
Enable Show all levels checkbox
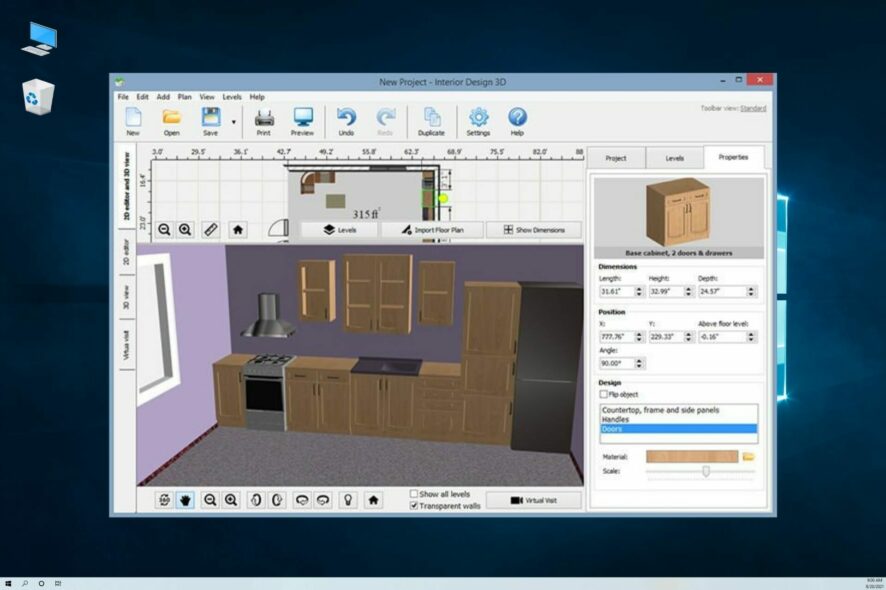[414, 494]
